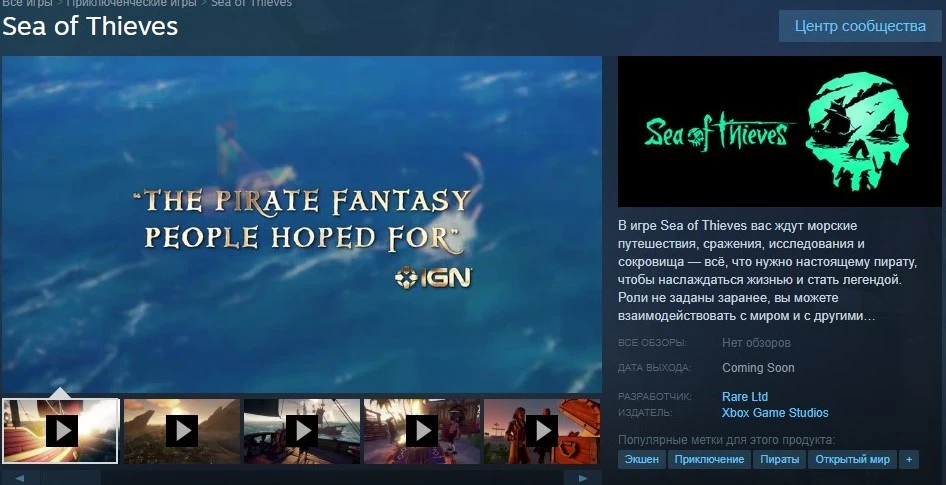Click the Sea of Thieves page title
The height and width of the screenshot is (485, 946).
(x=90, y=26)
